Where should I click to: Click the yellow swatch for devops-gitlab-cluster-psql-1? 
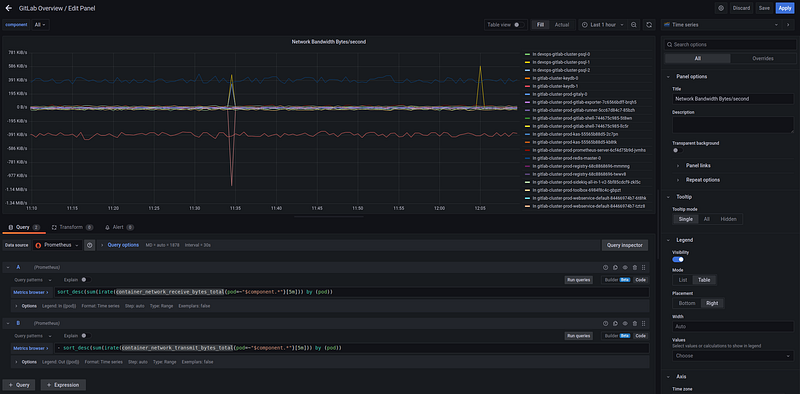pyautogui.click(x=528, y=62)
